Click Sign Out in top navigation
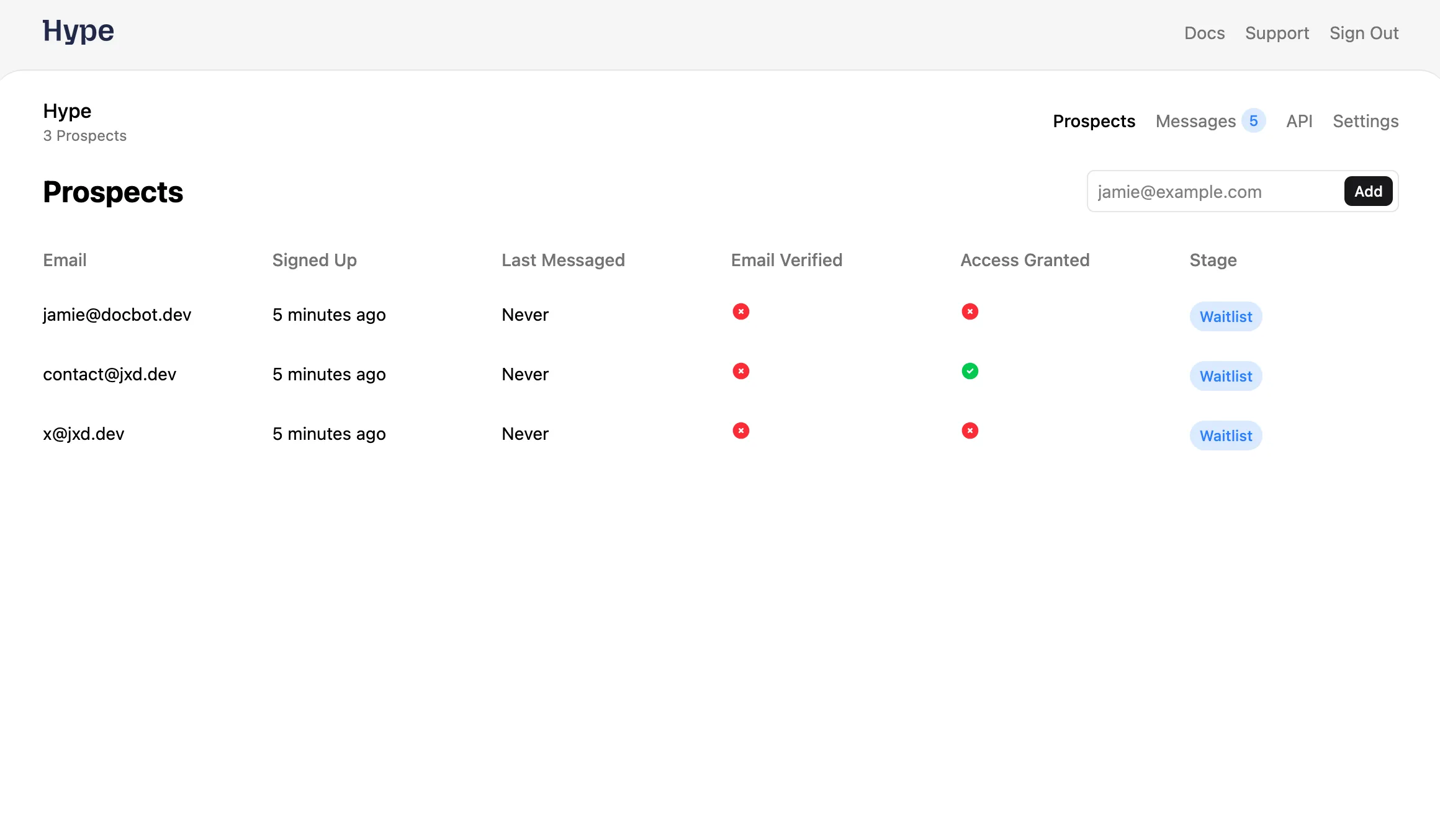Screen dimensions: 1440x840 pyautogui.click(x=1364, y=33)
